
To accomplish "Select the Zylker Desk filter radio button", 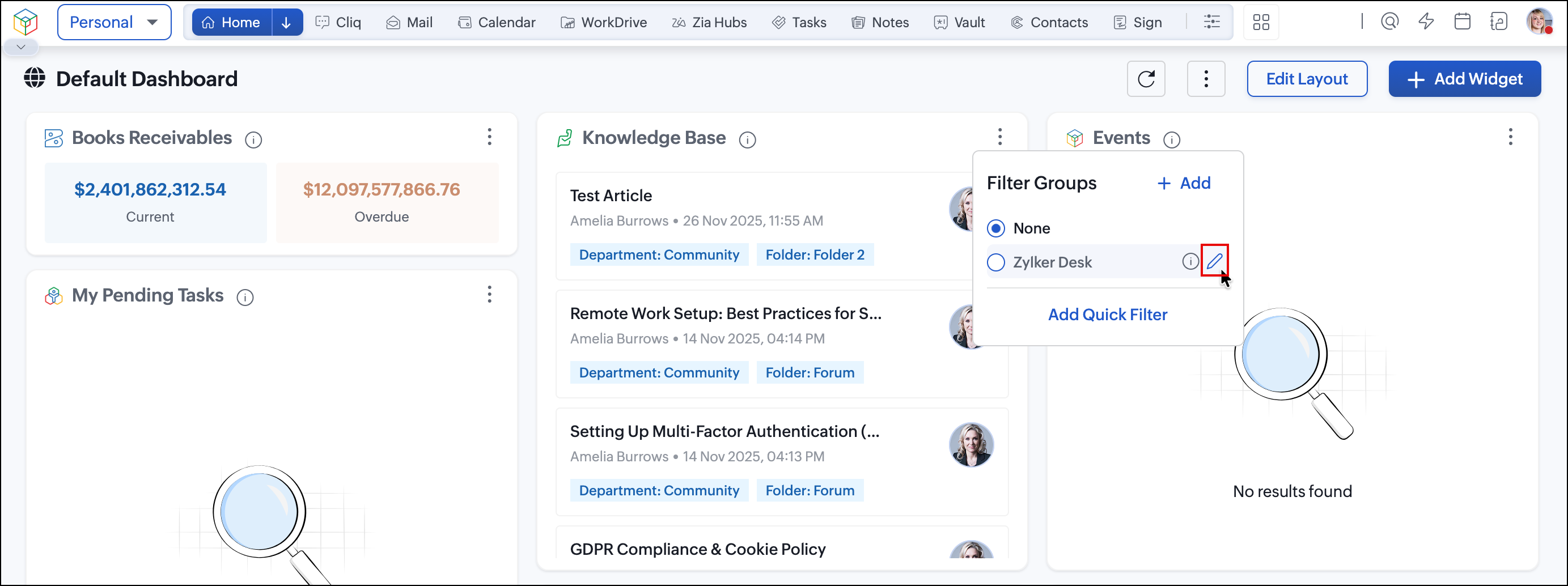I will 996,262.
